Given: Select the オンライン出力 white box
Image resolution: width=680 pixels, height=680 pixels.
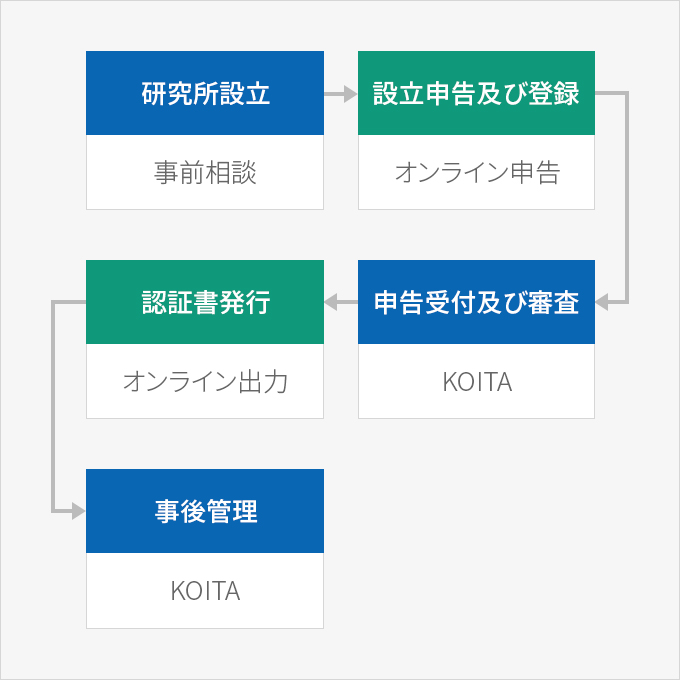Looking at the screenshot, I should 205,381.
